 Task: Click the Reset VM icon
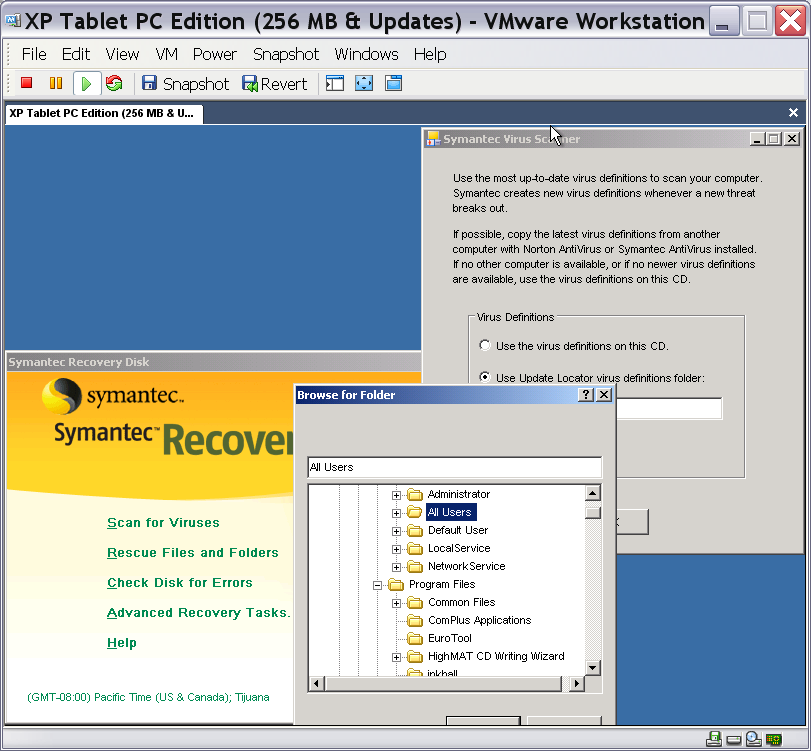(x=114, y=84)
